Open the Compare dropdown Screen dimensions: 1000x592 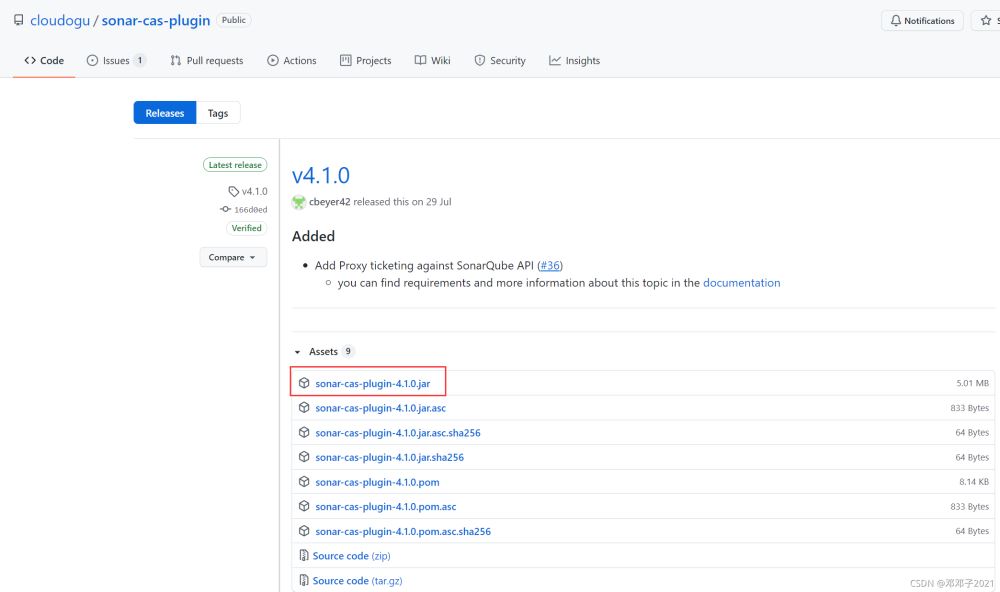[x=233, y=257]
